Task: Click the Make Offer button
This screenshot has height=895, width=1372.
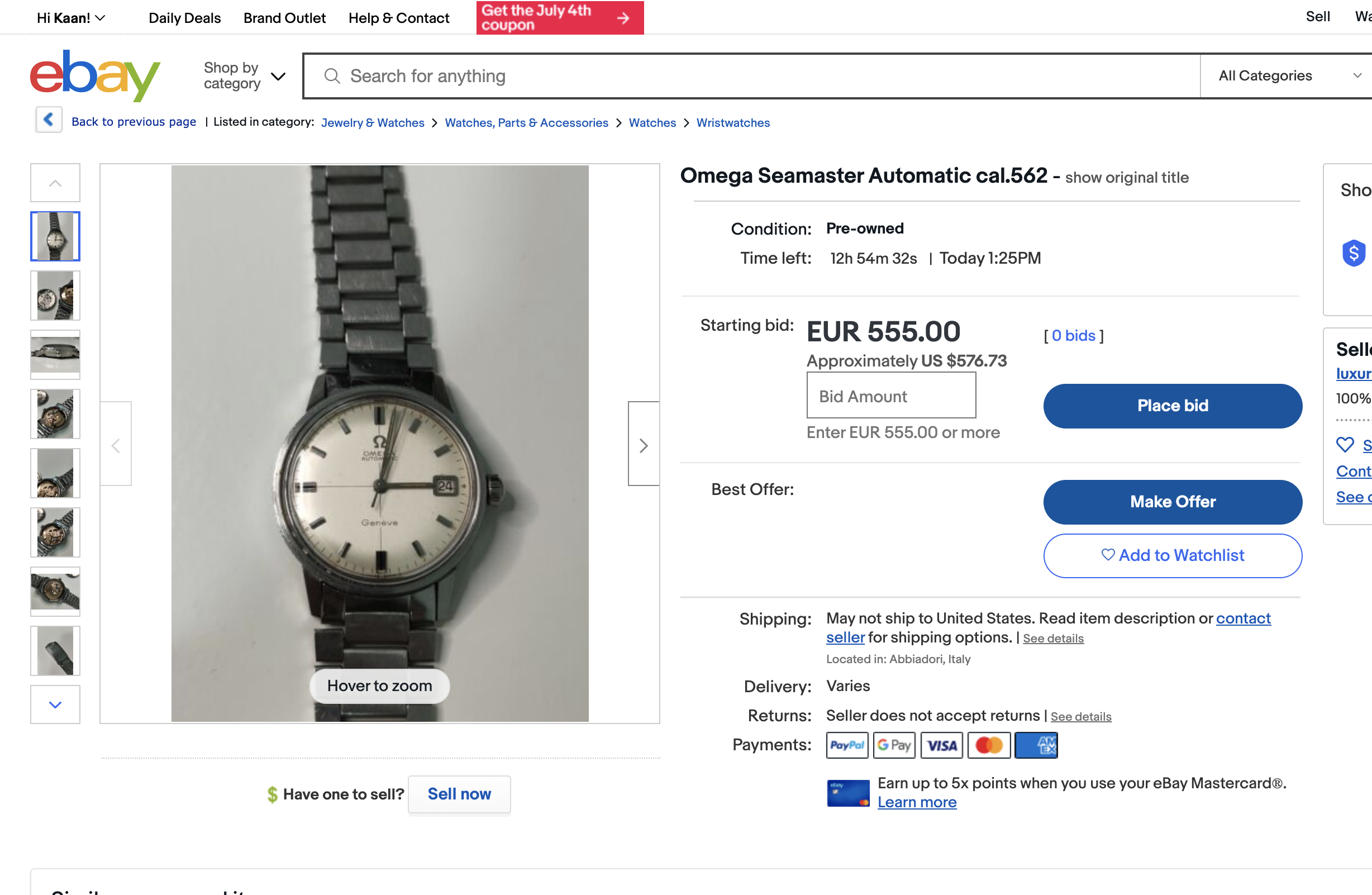Action: point(1172,502)
